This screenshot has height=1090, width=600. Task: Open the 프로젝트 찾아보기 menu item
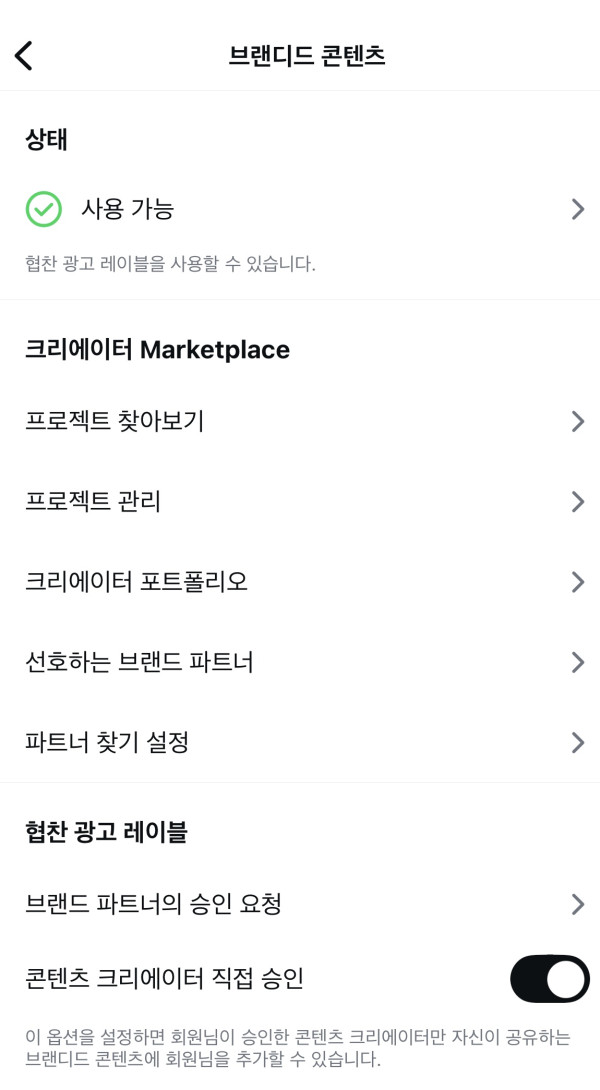pyautogui.click(x=115, y=421)
